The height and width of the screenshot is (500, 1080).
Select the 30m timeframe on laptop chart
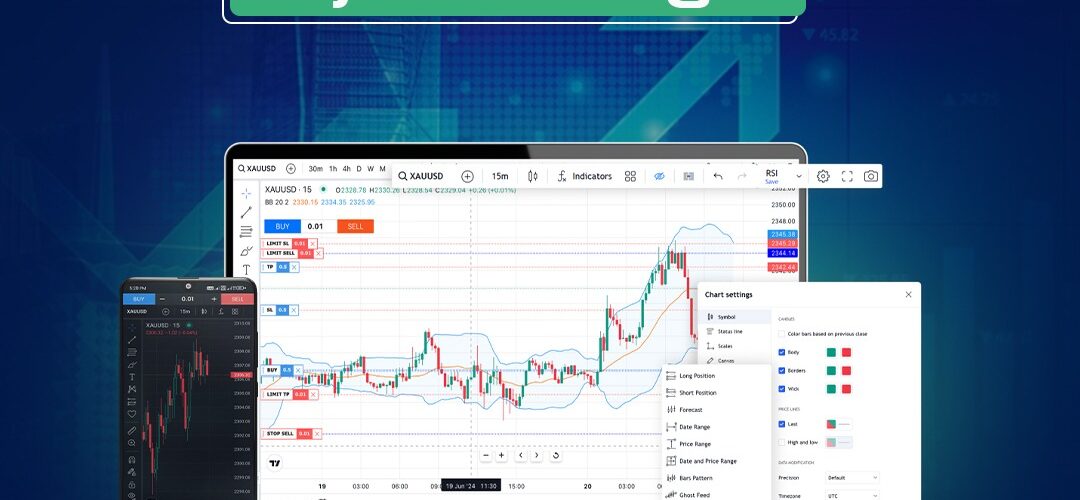tap(315, 169)
